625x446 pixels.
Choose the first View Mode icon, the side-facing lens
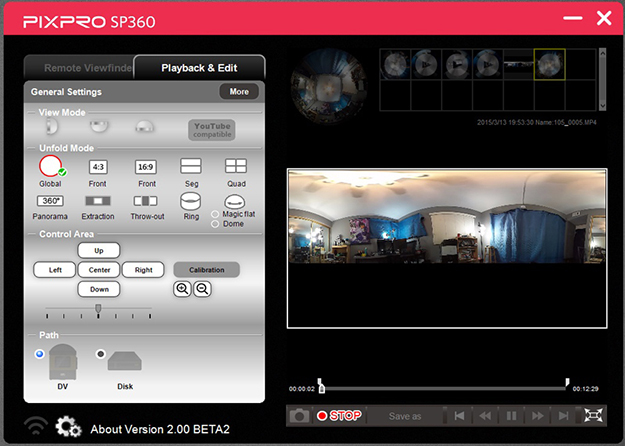52,127
